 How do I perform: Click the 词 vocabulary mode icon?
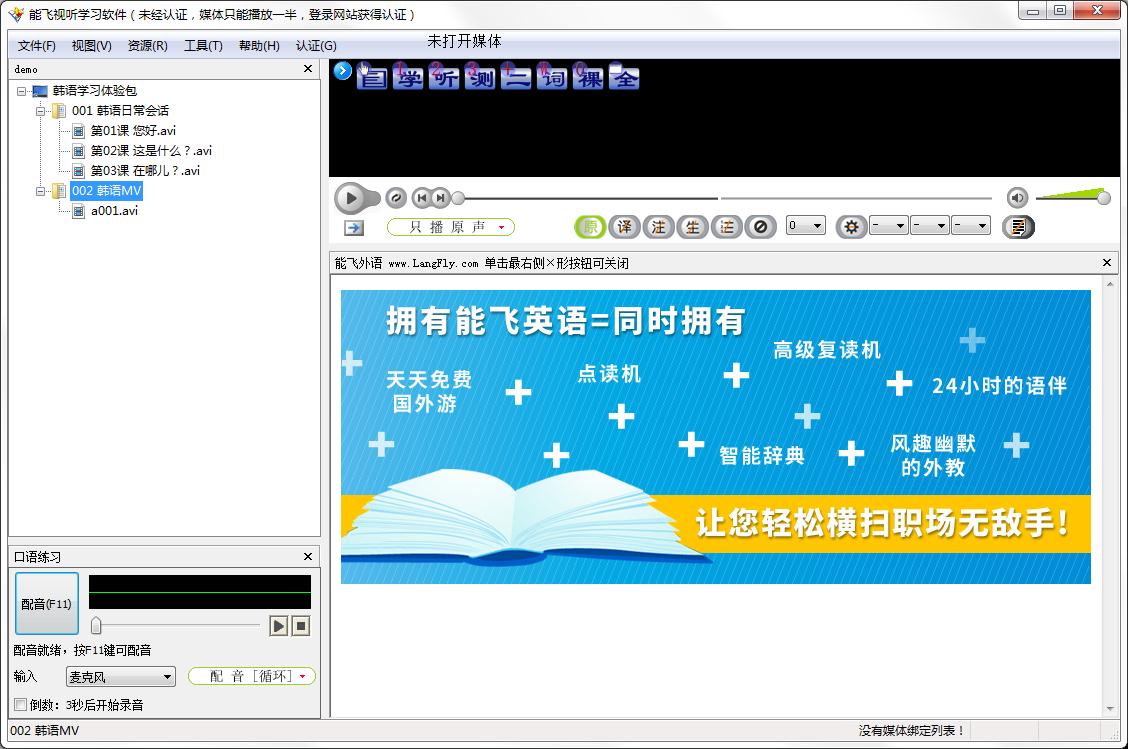click(x=553, y=77)
